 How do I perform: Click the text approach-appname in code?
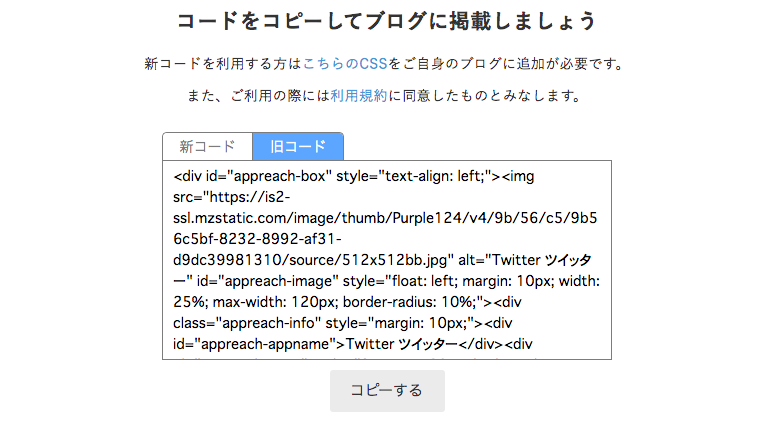coord(265,344)
